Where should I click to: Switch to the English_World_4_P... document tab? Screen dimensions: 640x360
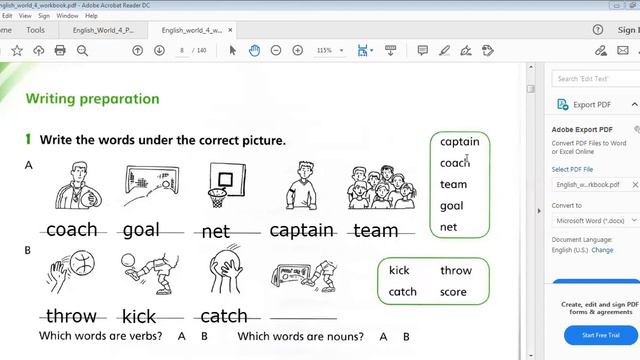103,30
